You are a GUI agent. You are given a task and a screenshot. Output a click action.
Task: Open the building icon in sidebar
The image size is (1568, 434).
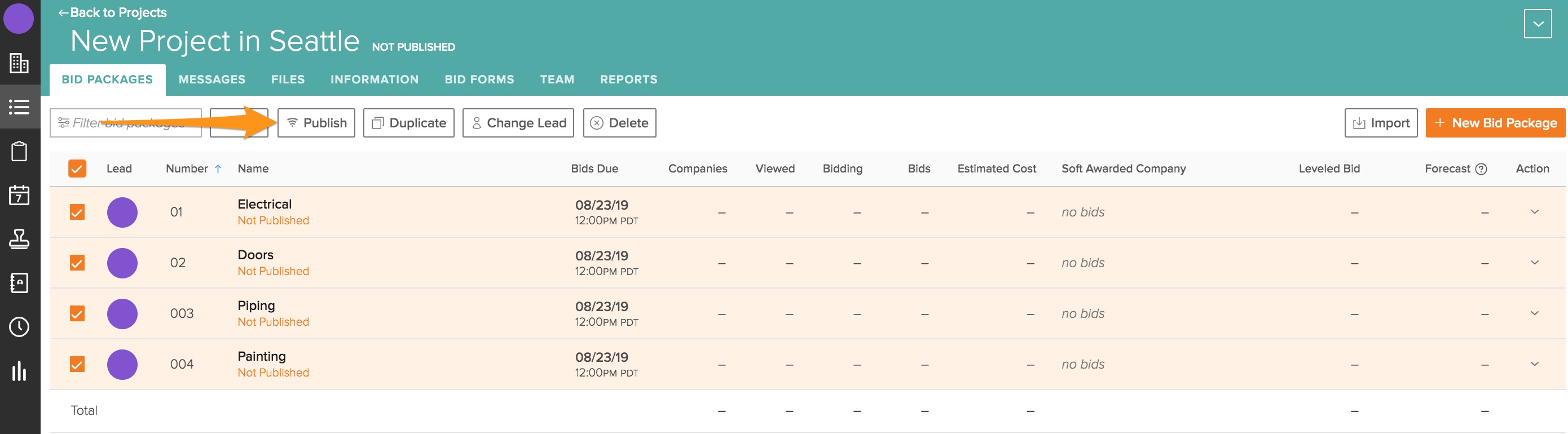coord(19,63)
